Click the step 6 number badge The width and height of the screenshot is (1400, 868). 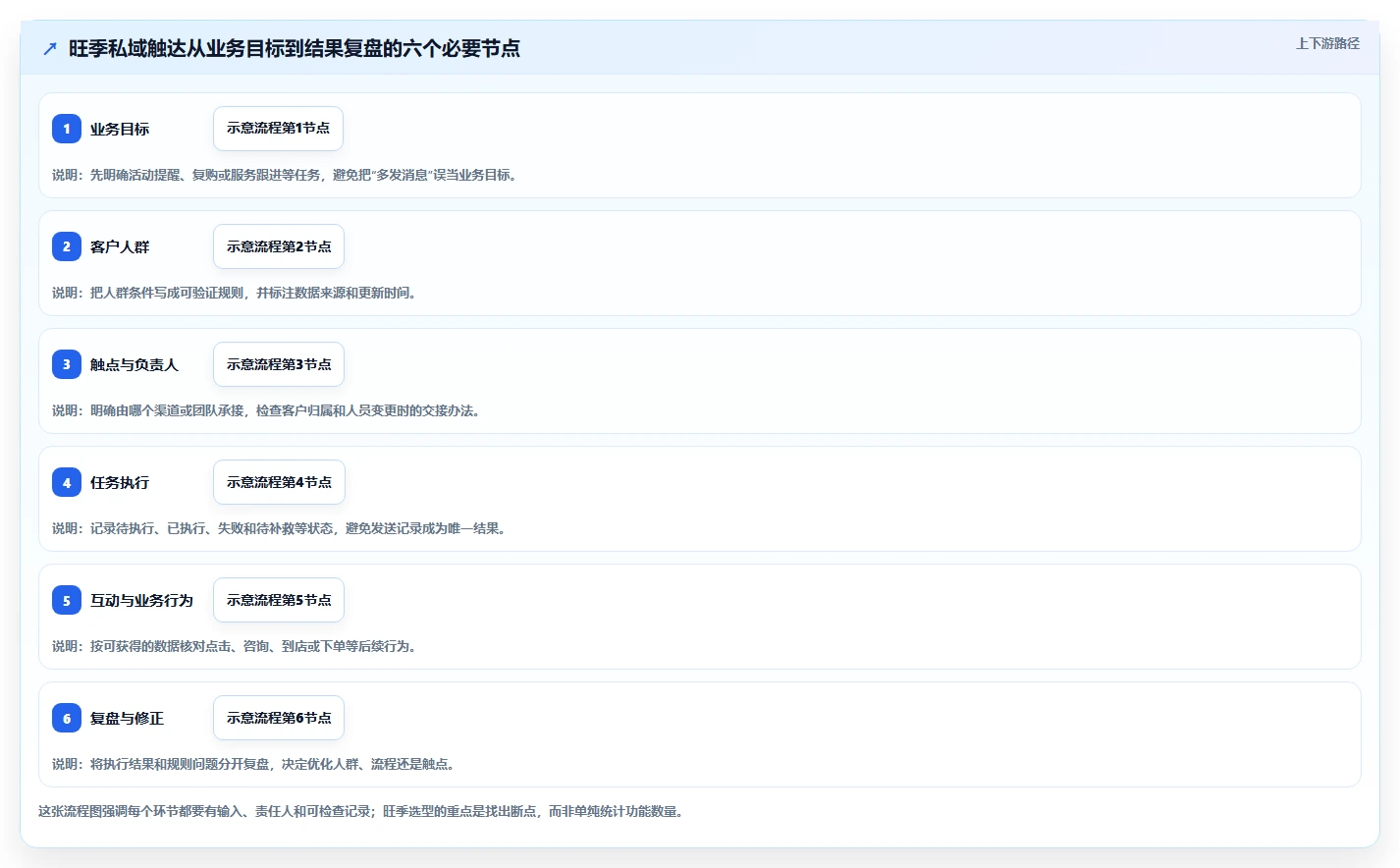tap(67, 718)
